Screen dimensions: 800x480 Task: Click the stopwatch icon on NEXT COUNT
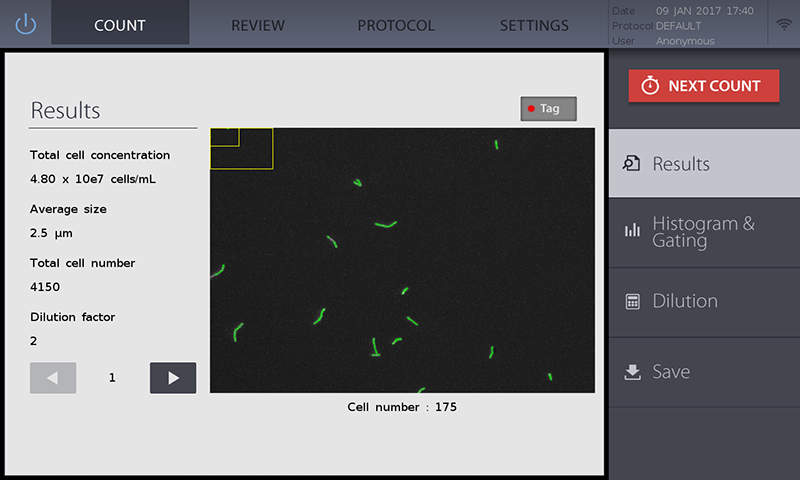(650, 85)
